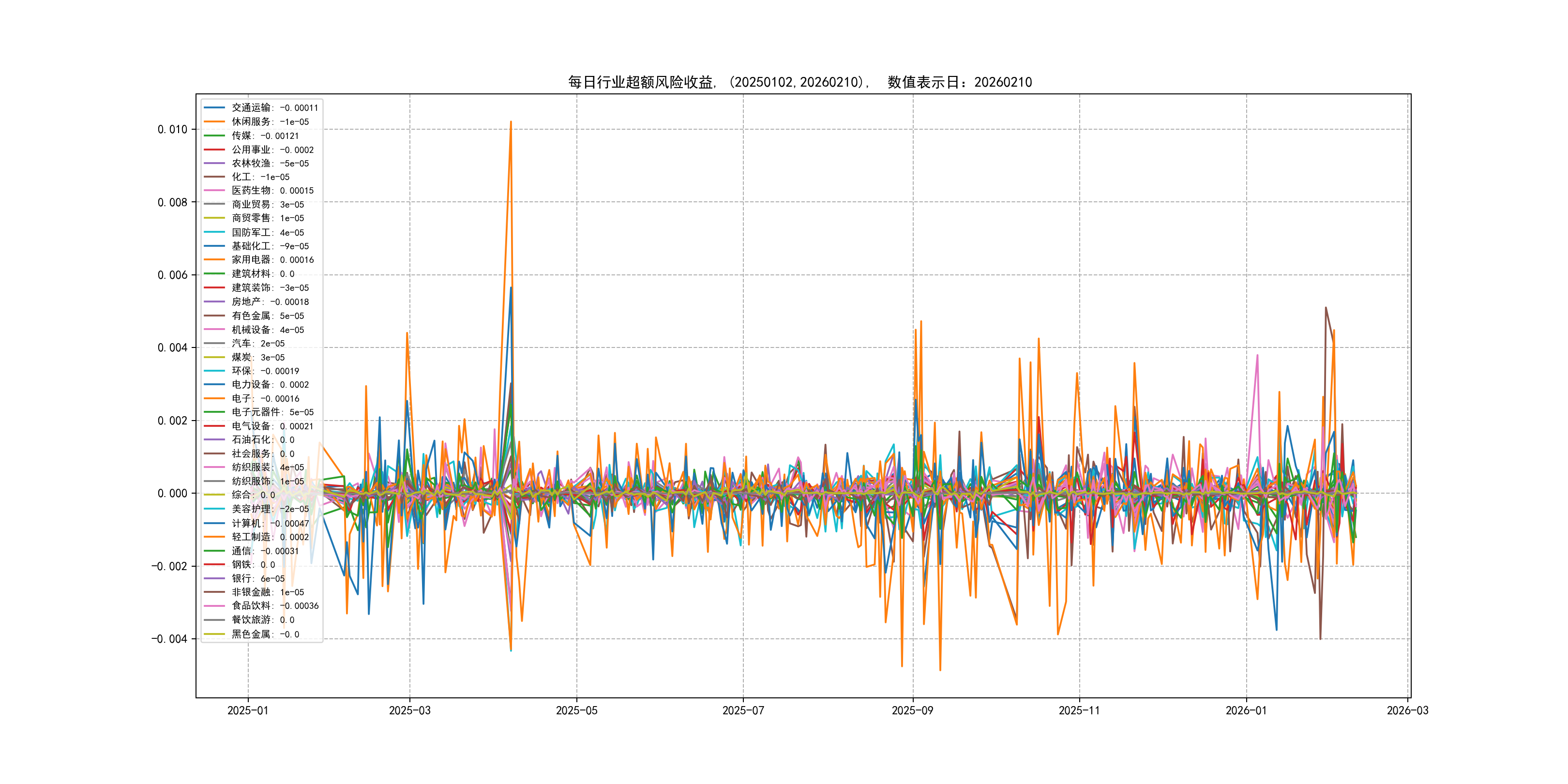Click the -0.004 y-axis tick label

(x=169, y=638)
